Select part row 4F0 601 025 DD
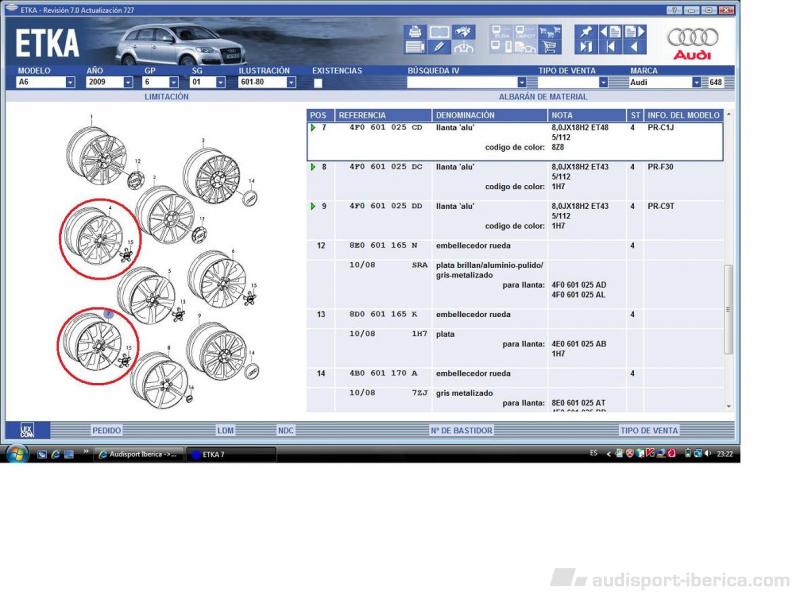 [515, 220]
